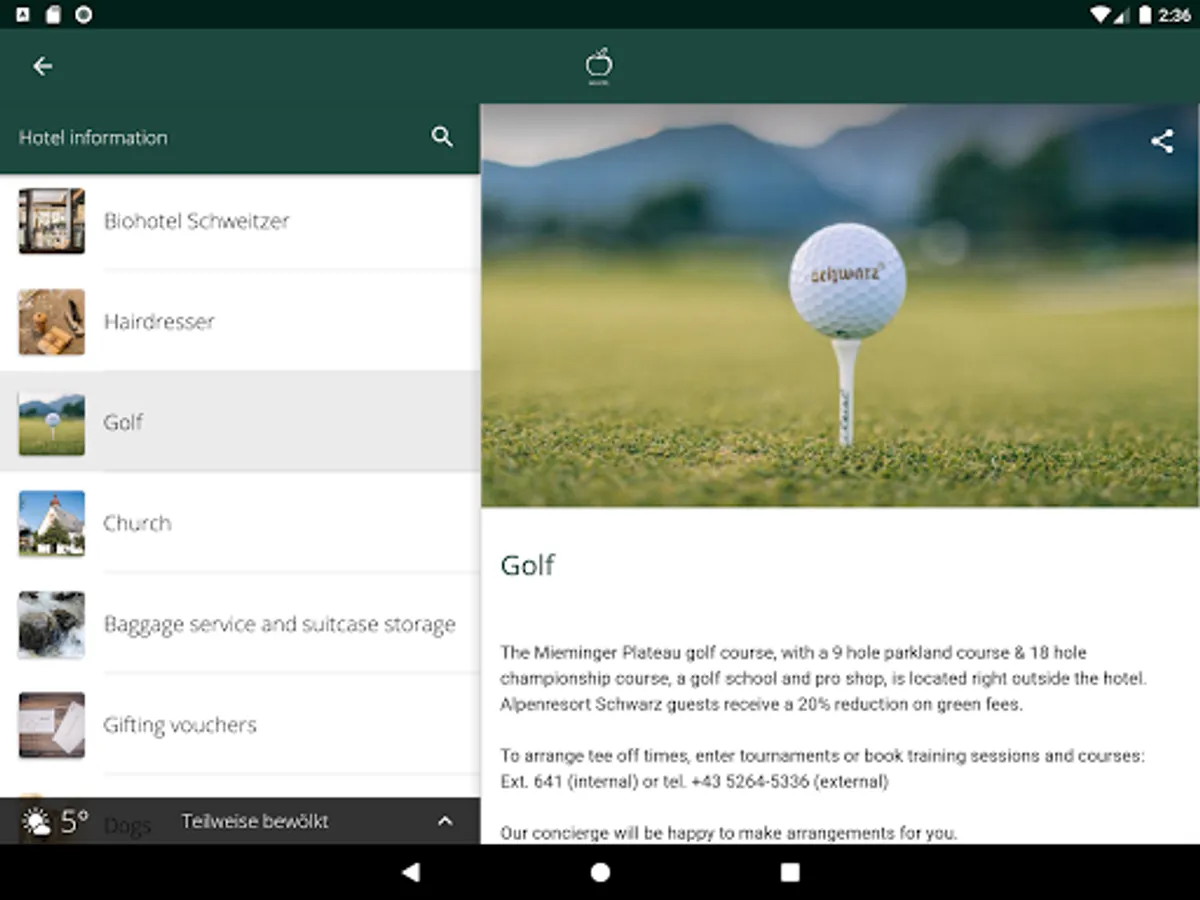This screenshot has height=900, width=1200.
Task: Tap the Hotel information title
Action: point(93,137)
